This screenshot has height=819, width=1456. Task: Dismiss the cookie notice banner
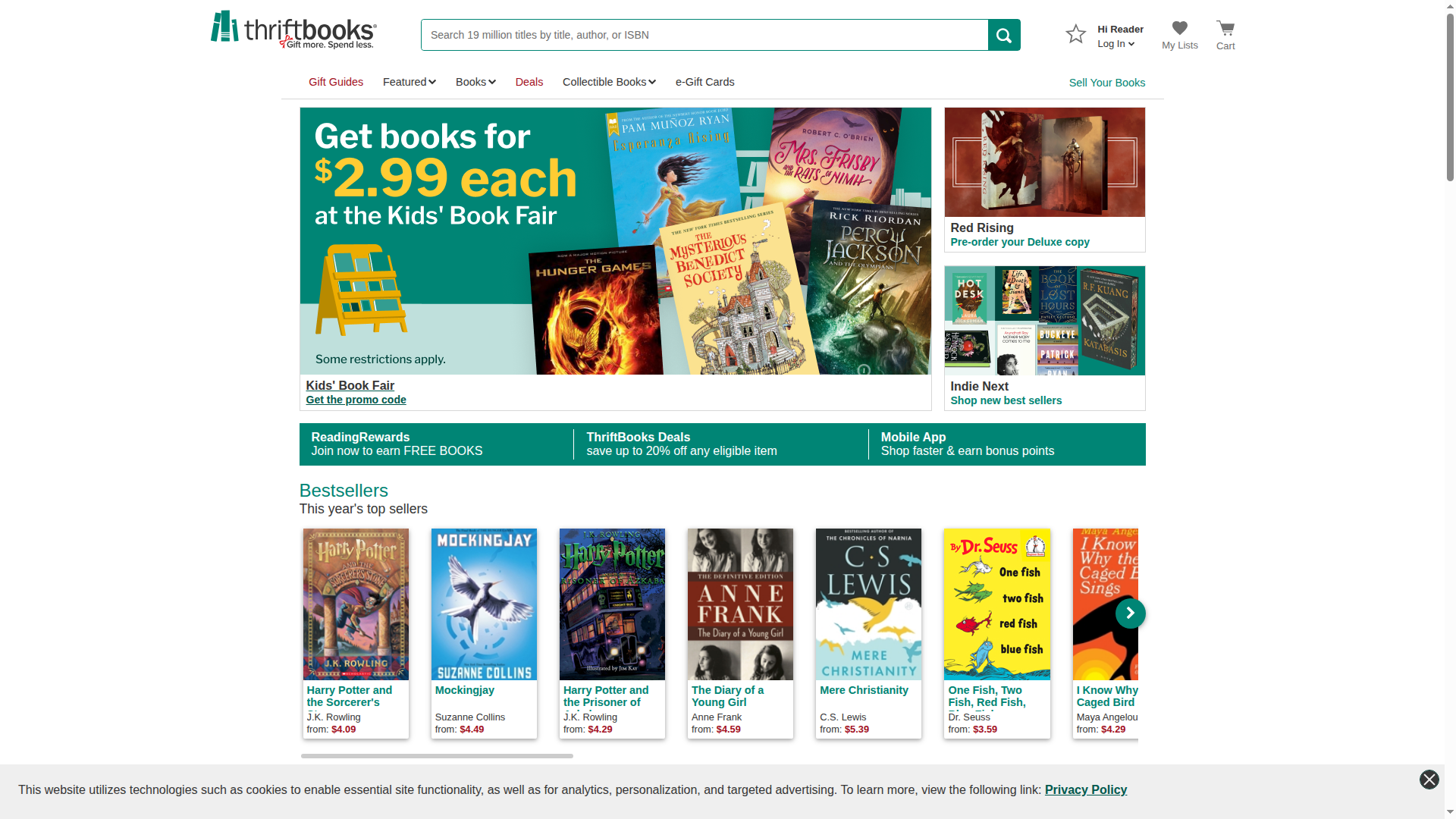(1429, 780)
